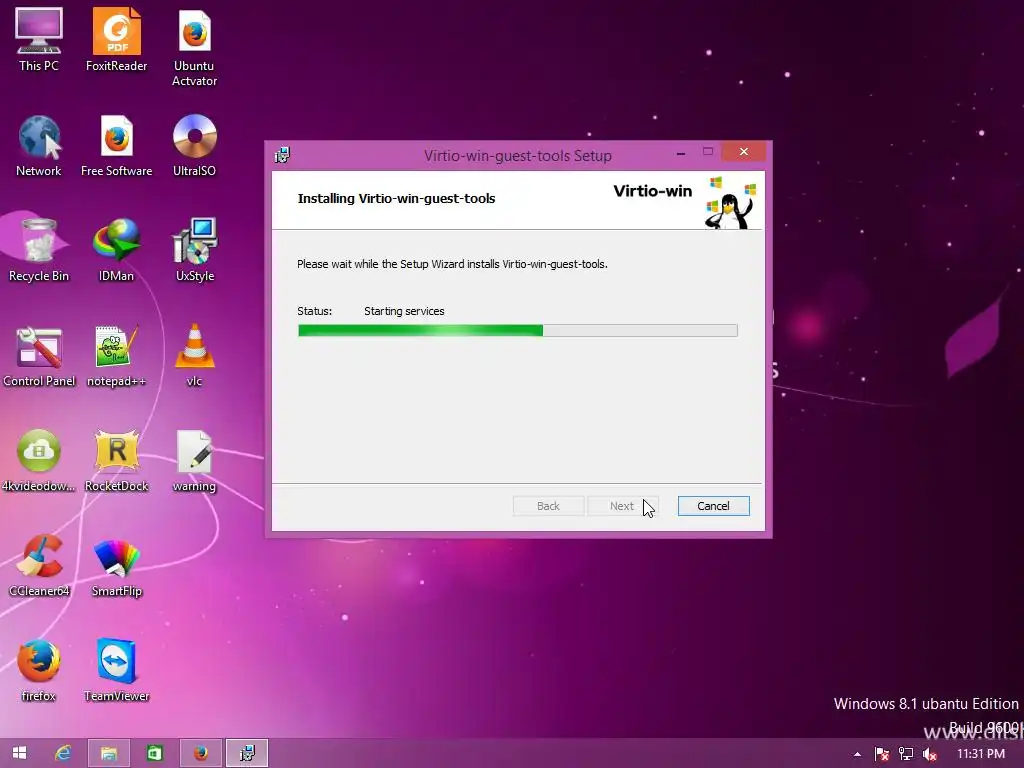Open the Store app in taskbar
The image size is (1024, 768).
click(155, 753)
